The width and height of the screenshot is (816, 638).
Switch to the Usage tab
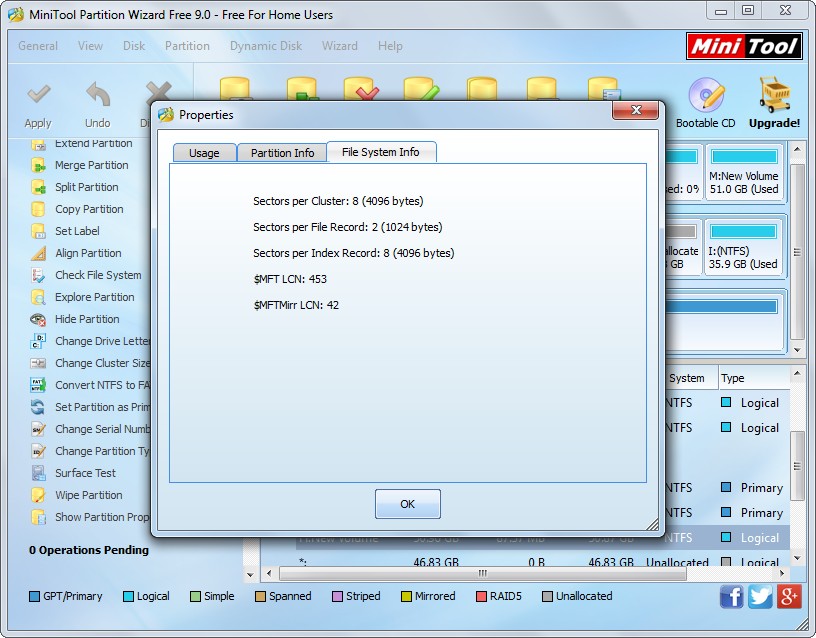[204, 153]
